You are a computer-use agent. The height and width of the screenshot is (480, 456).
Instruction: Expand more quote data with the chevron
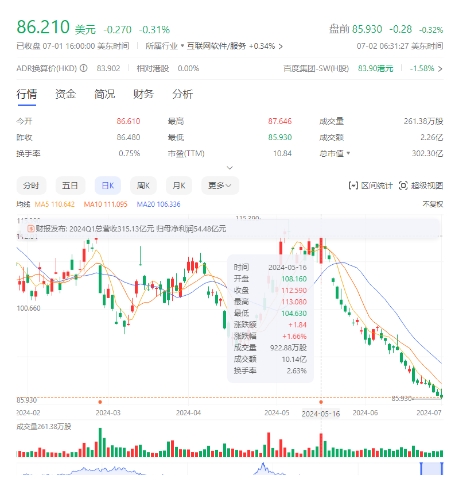point(230,167)
